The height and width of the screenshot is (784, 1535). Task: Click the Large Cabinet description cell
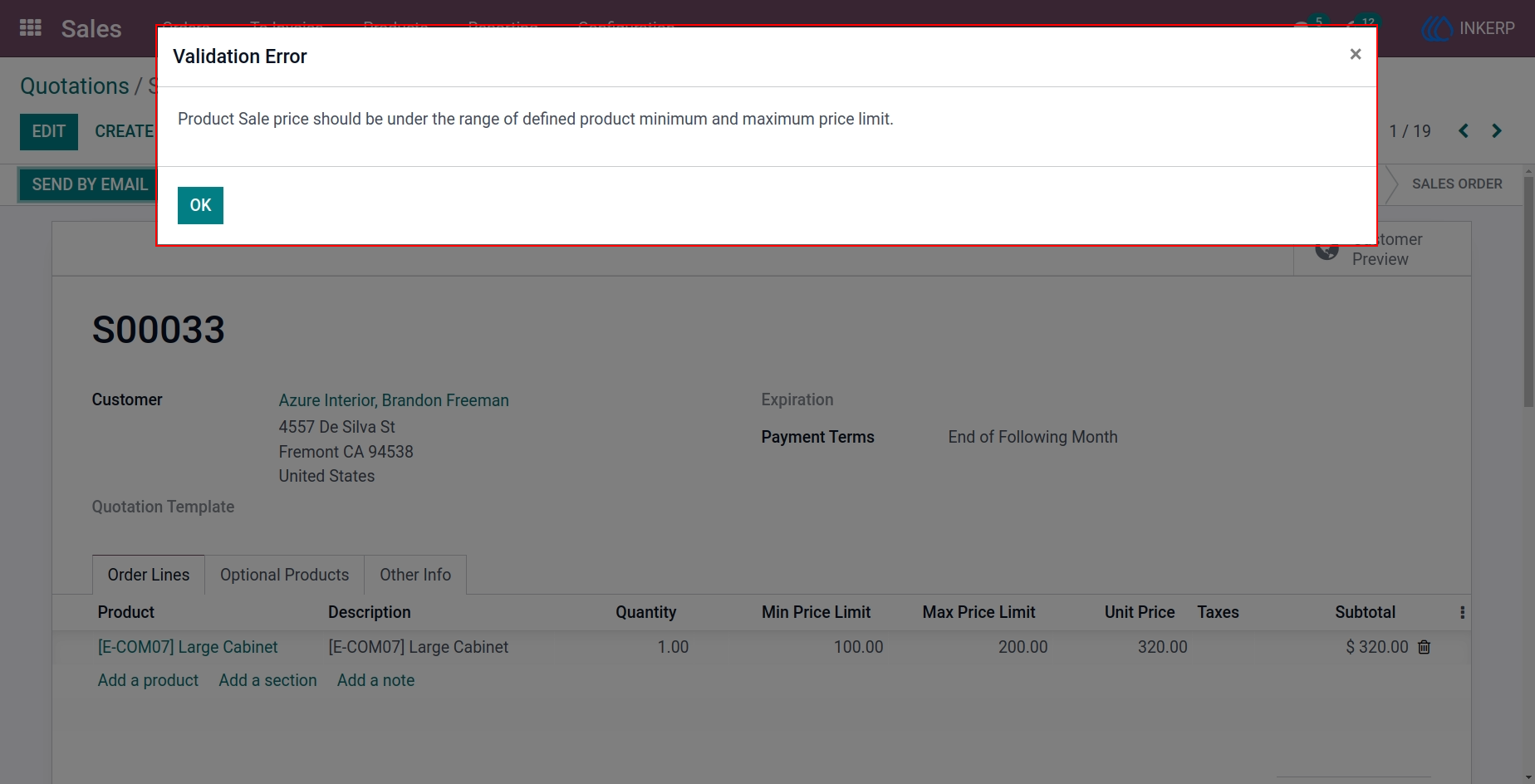[418, 647]
